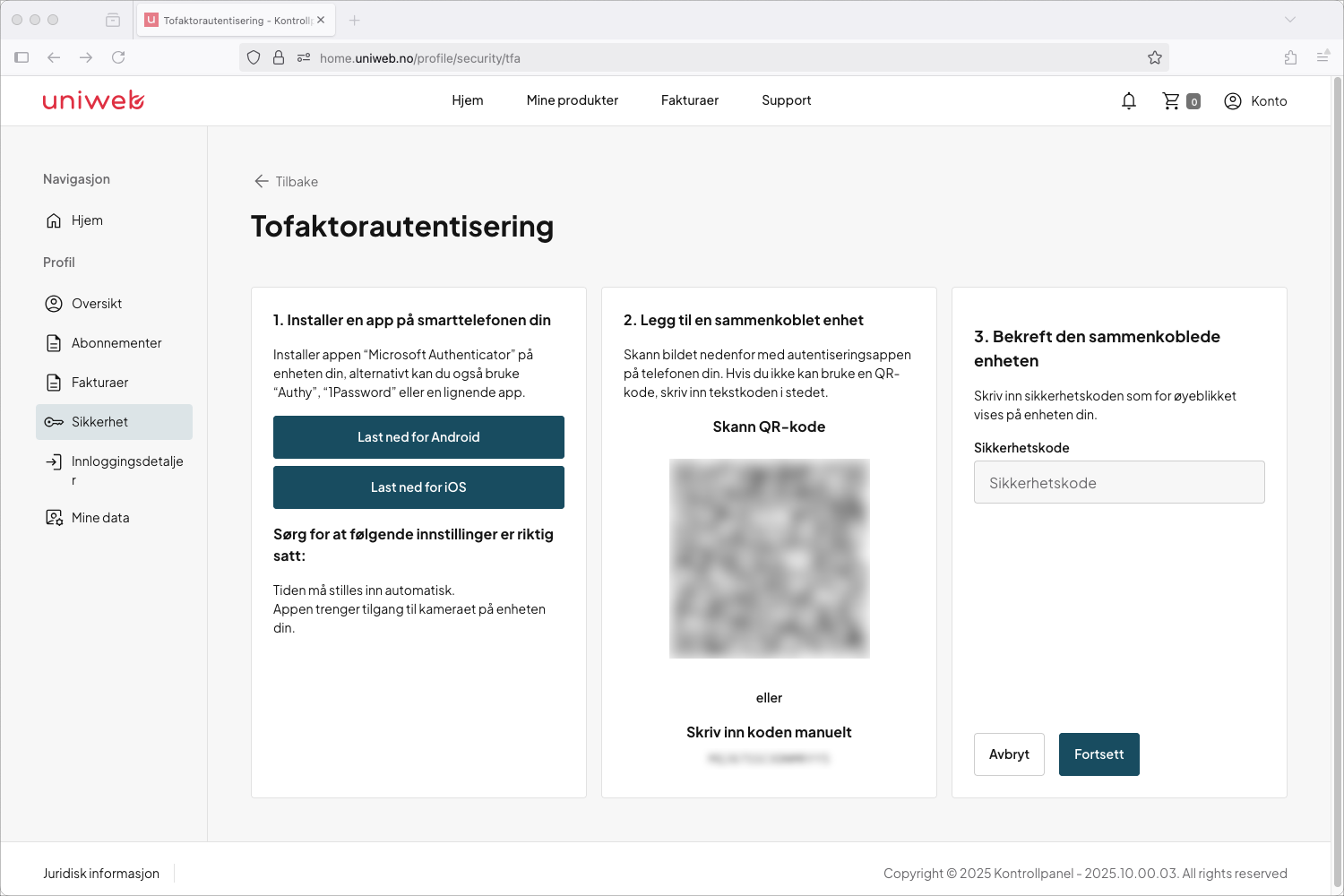
Task: Click the padlock site security icon
Action: (x=279, y=57)
